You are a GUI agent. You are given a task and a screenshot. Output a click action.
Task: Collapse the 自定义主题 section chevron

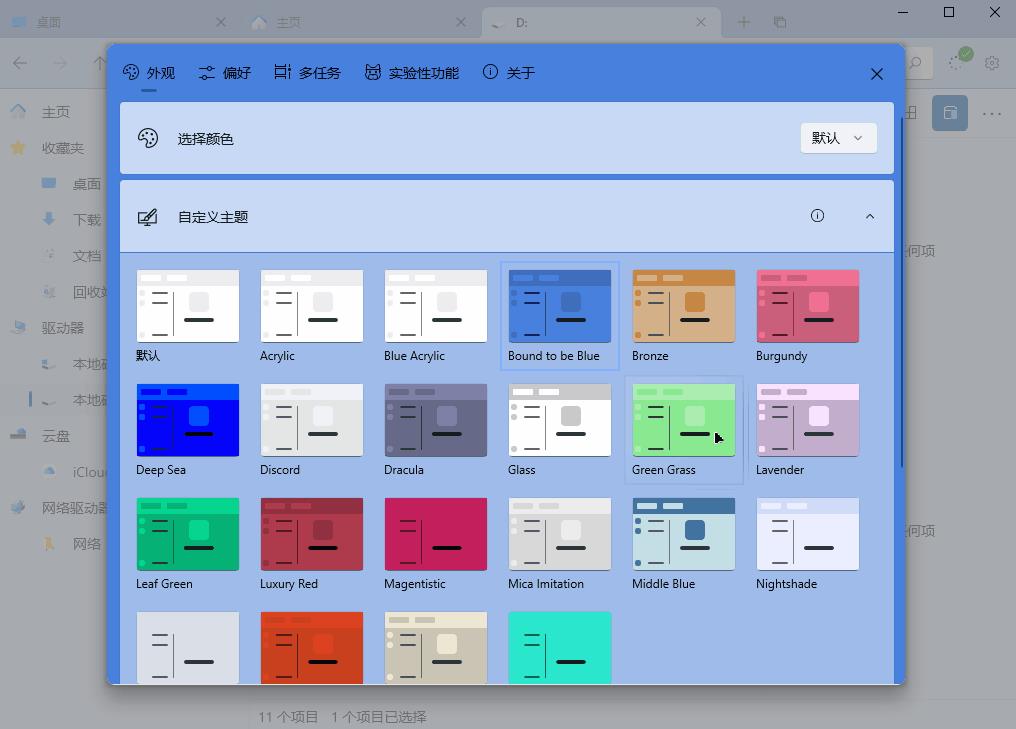[x=869, y=216]
